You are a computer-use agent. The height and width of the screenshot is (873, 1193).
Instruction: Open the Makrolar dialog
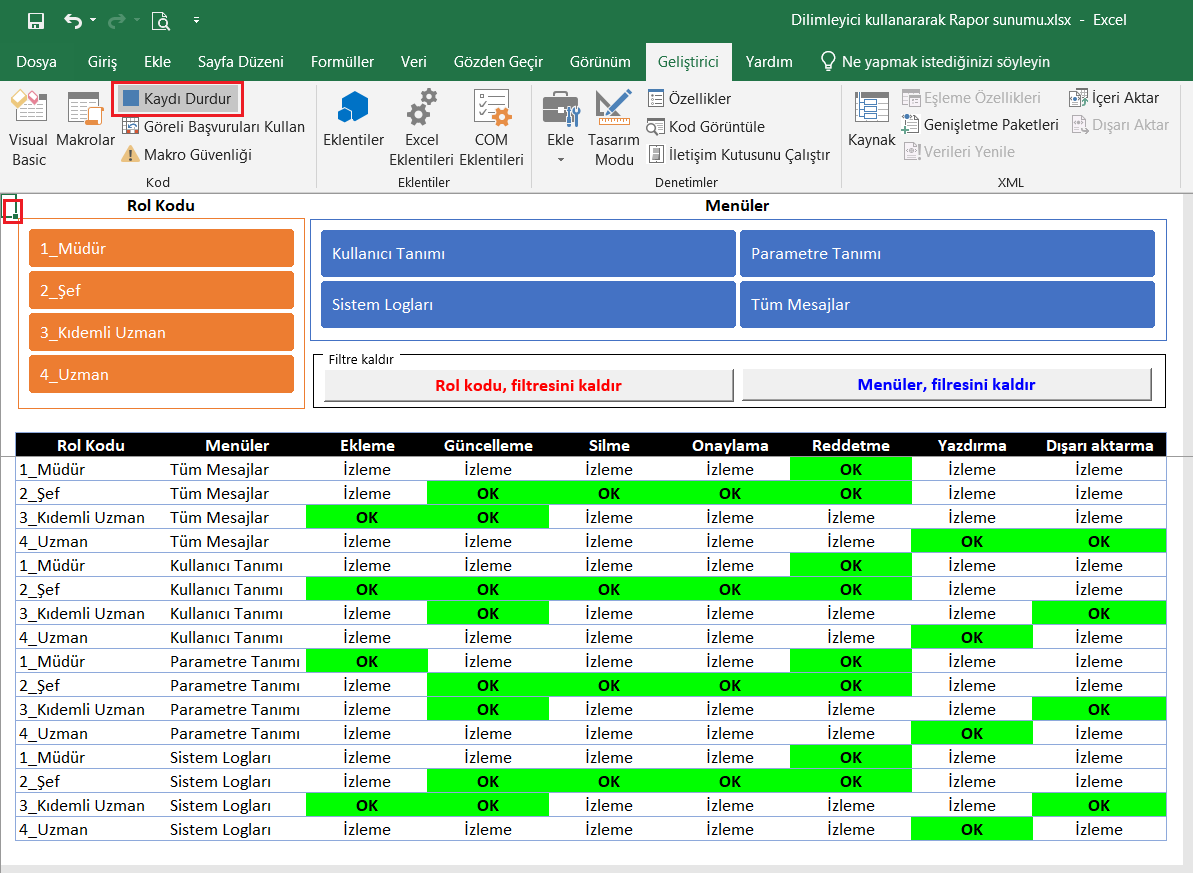85,119
